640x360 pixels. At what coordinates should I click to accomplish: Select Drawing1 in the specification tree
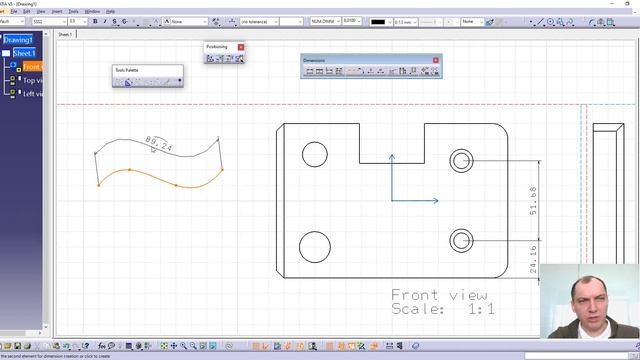coord(18,40)
